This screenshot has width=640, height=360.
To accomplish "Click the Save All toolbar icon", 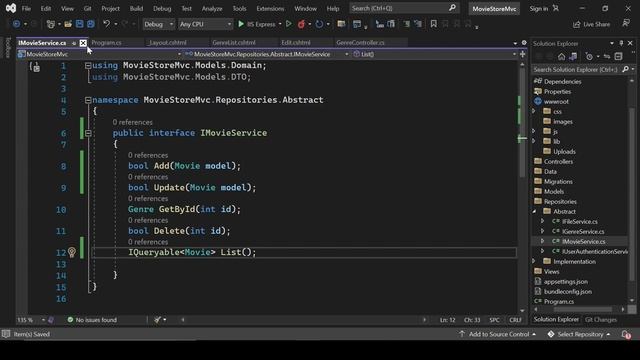I will click(91, 24).
